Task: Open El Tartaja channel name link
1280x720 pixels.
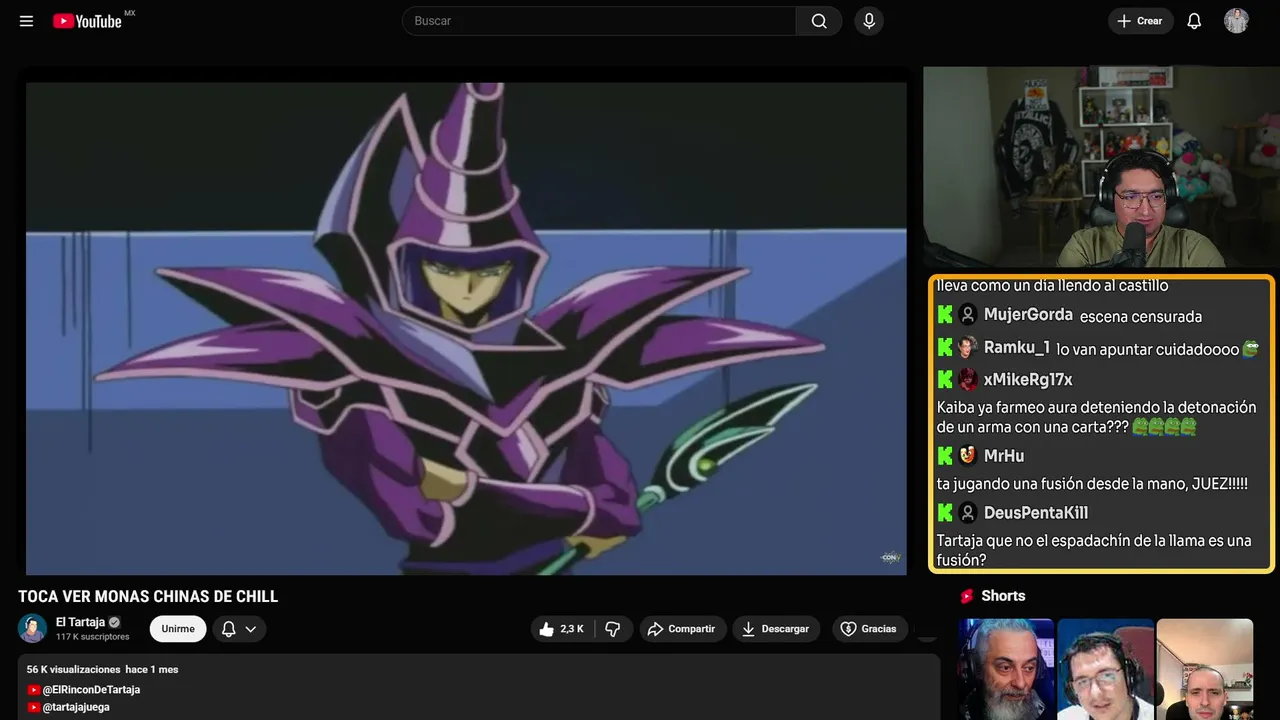Action: point(80,622)
